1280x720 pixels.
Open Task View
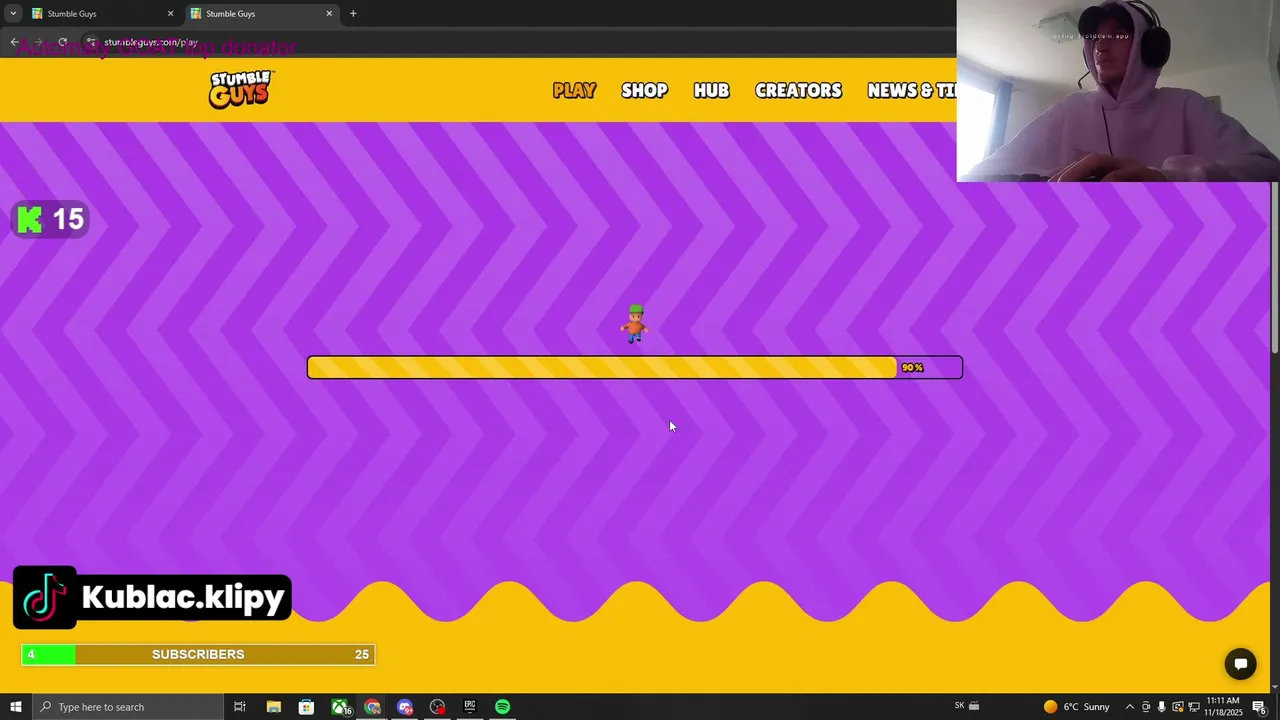240,707
